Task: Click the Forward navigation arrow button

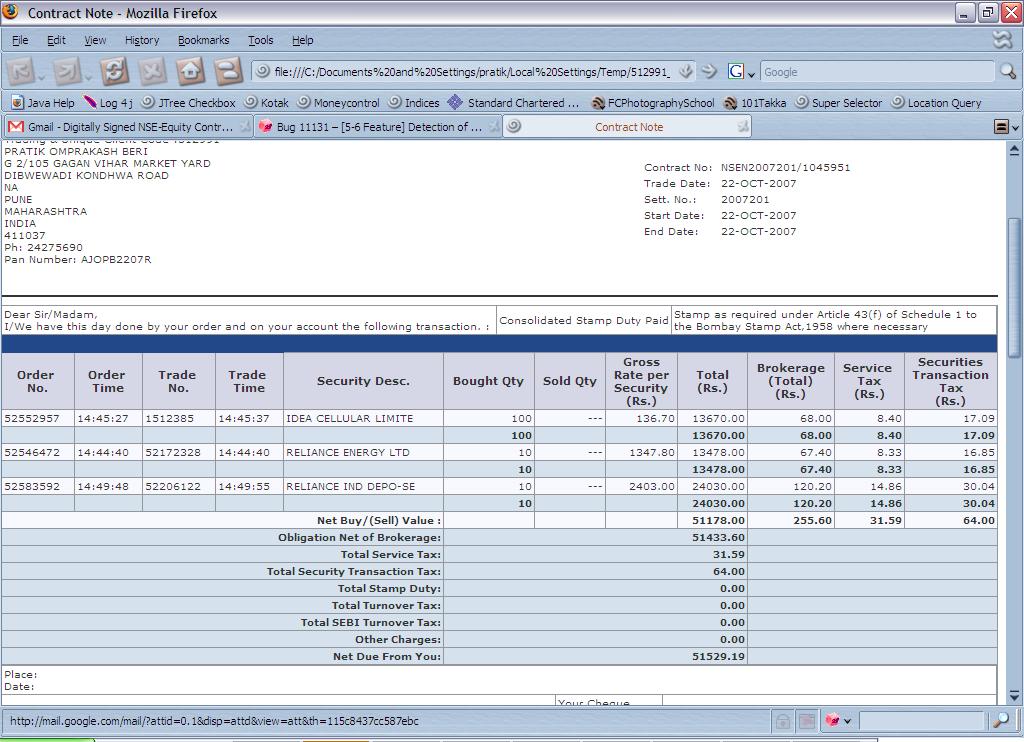Action: pos(66,71)
